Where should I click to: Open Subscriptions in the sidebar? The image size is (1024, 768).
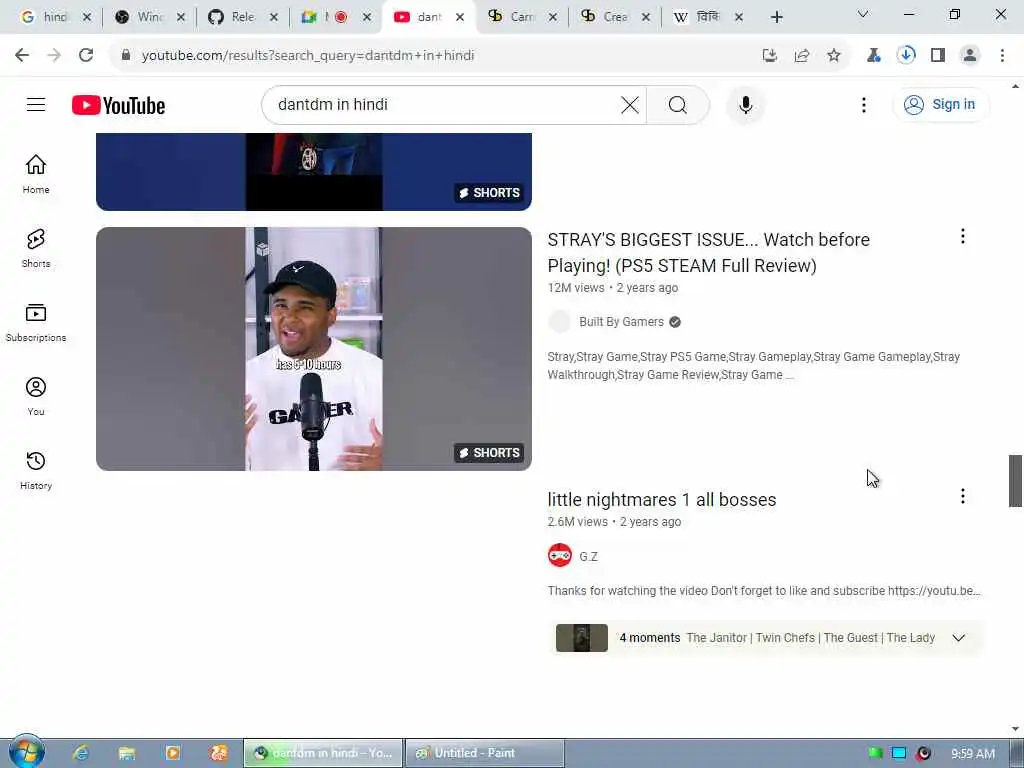[36, 322]
